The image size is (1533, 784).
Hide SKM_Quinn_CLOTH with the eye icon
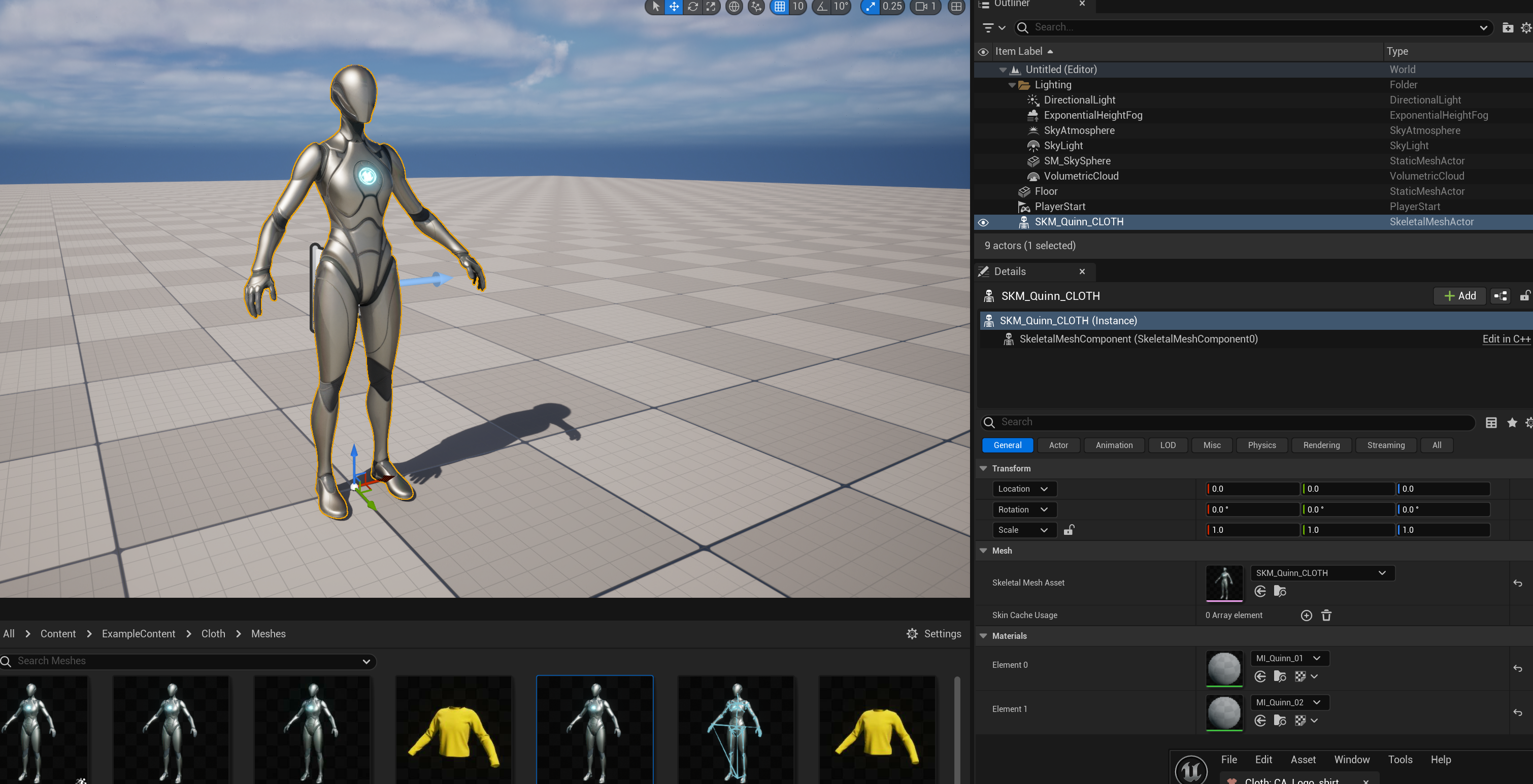[x=983, y=222]
